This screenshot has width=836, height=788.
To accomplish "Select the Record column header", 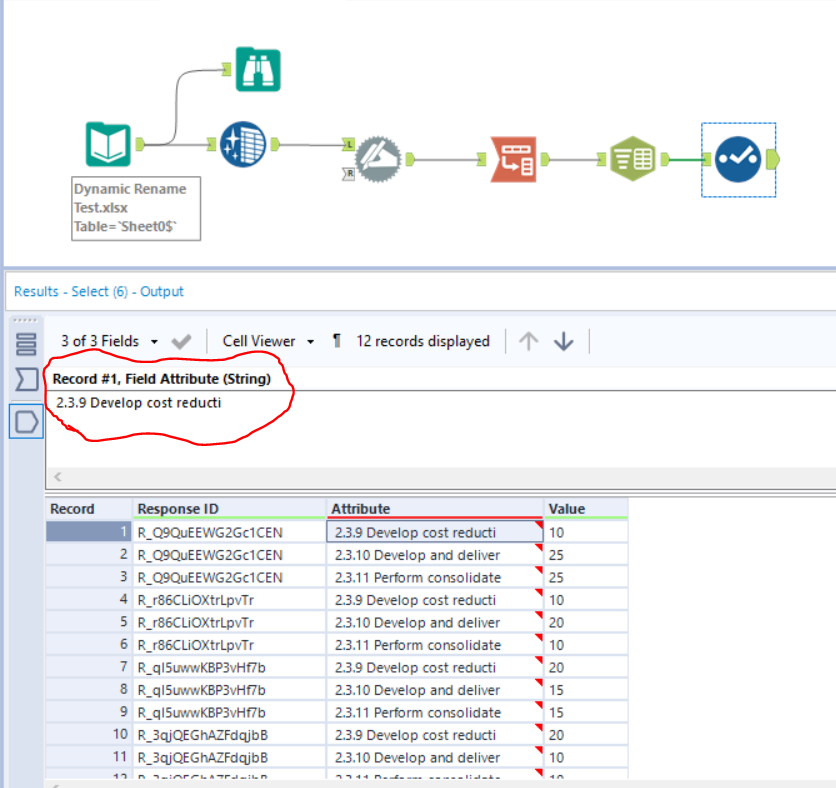I will 89,509.
